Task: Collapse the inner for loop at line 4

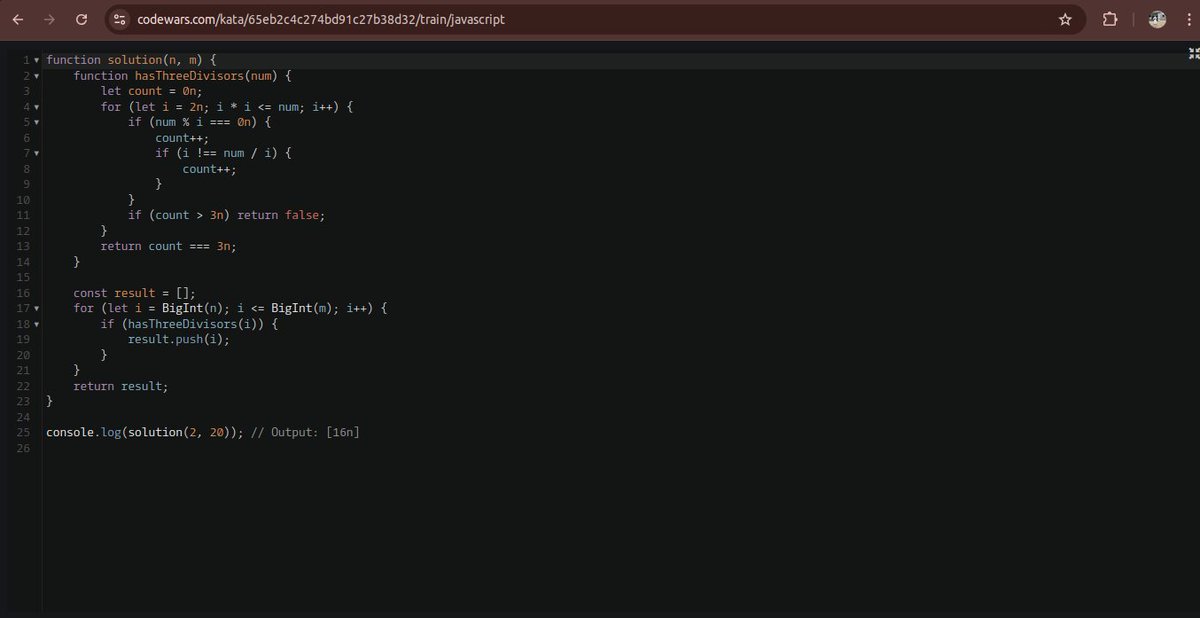Action: tap(37, 107)
